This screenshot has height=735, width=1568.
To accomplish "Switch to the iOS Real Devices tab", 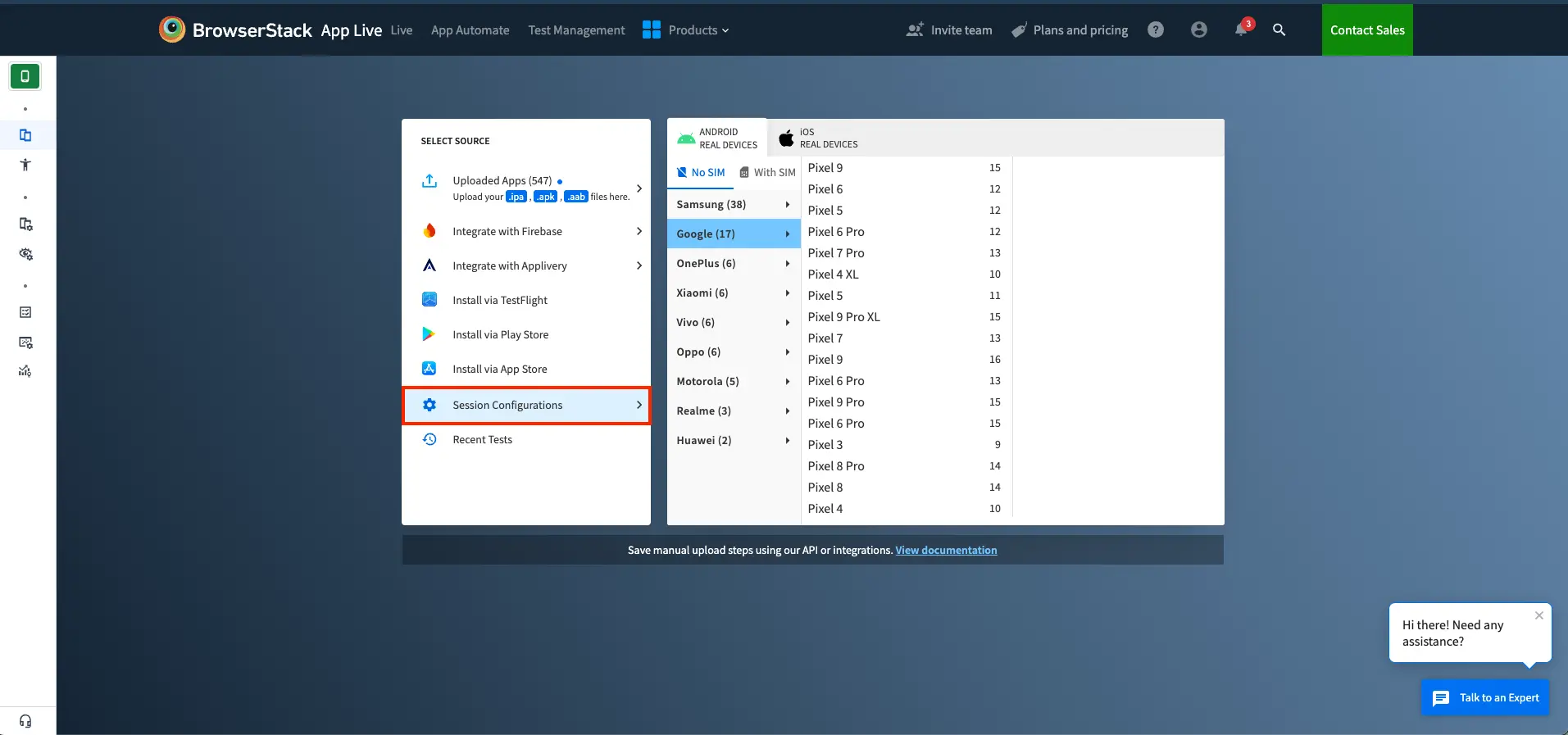I will pyautogui.click(x=818, y=138).
